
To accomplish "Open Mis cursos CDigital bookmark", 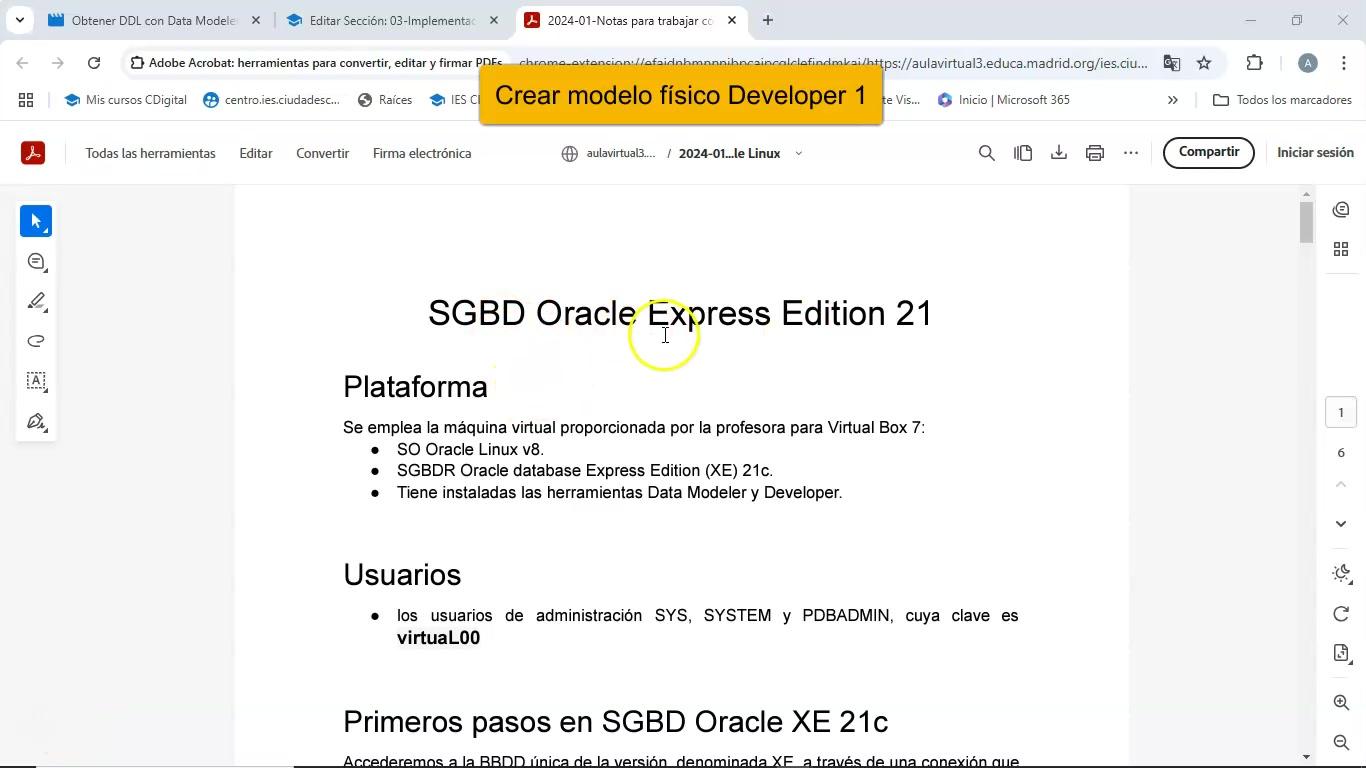I will click(x=126, y=100).
